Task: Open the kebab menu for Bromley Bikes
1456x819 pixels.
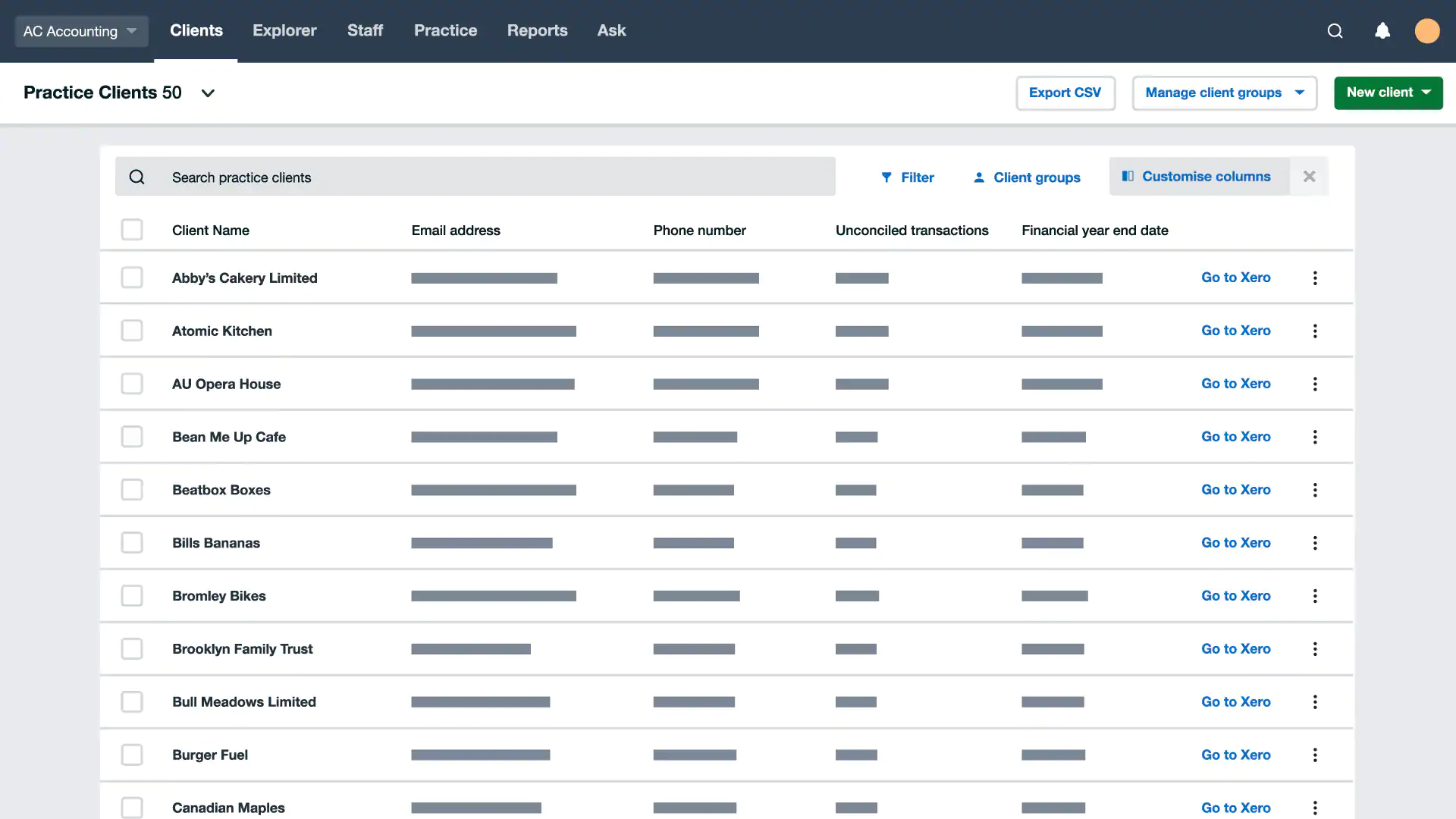Action: [1315, 596]
